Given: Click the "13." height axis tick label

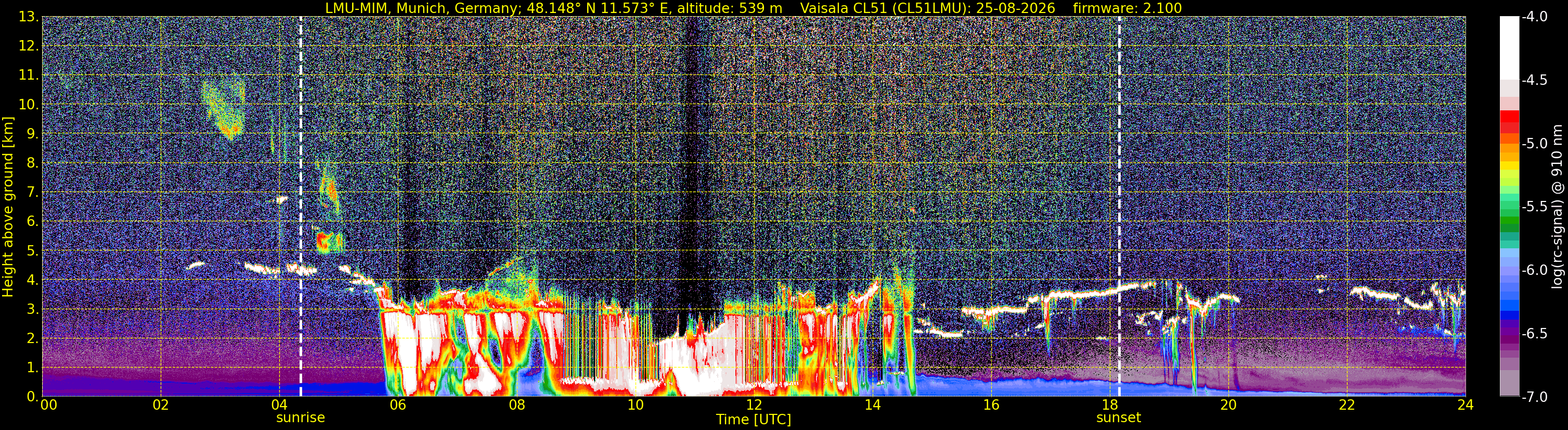Looking at the screenshot, I should [x=29, y=17].
